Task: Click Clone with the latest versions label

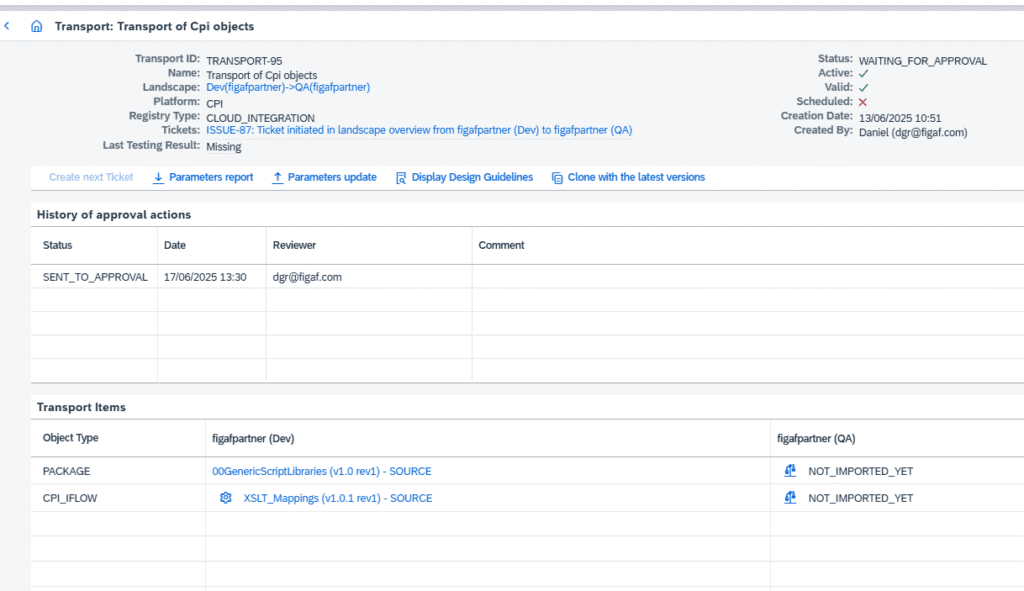Action: (x=637, y=177)
